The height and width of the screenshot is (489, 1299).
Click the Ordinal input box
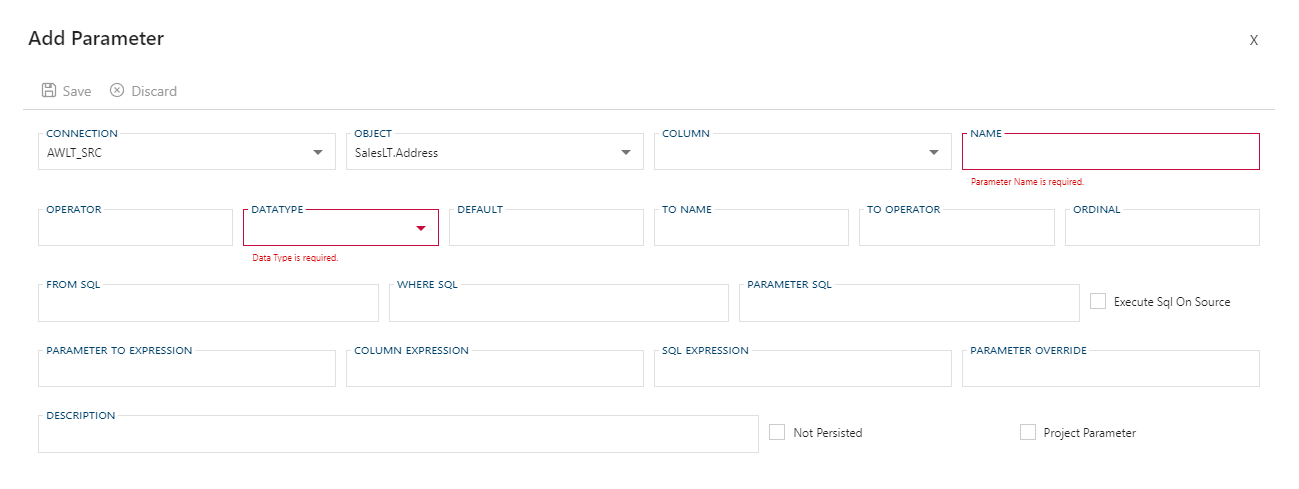coord(1162,229)
